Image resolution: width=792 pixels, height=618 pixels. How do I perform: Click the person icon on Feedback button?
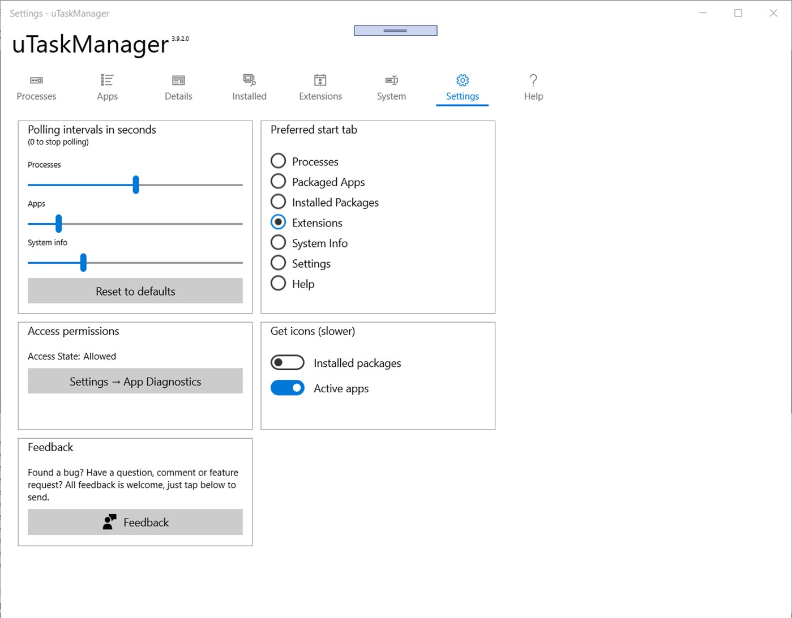pos(109,522)
